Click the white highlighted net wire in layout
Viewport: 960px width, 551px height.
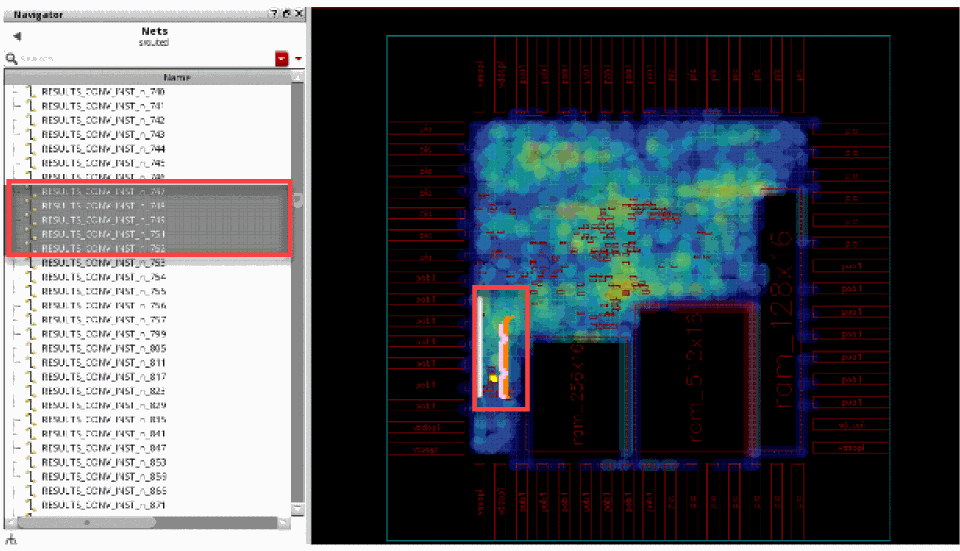tap(481, 347)
